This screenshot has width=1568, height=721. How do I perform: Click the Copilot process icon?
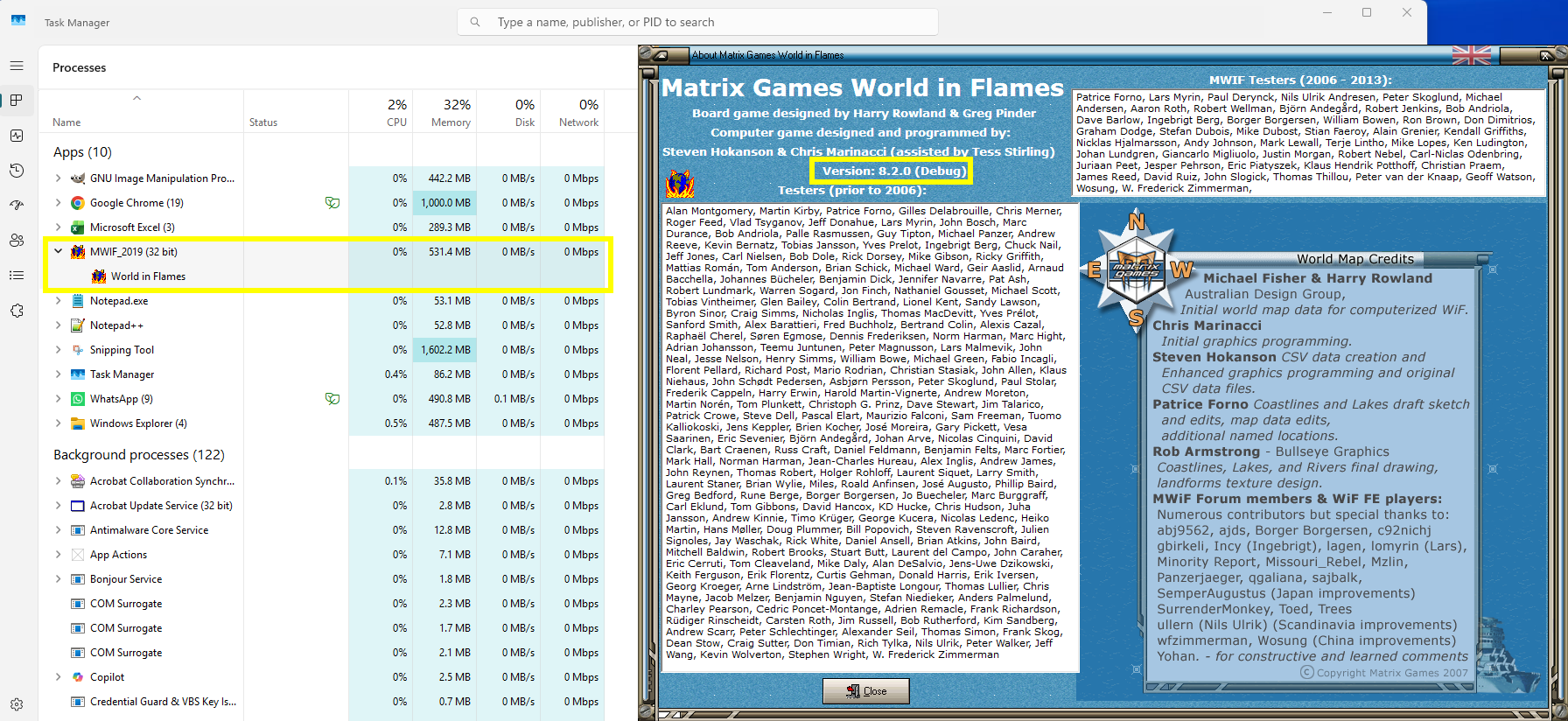[77, 677]
